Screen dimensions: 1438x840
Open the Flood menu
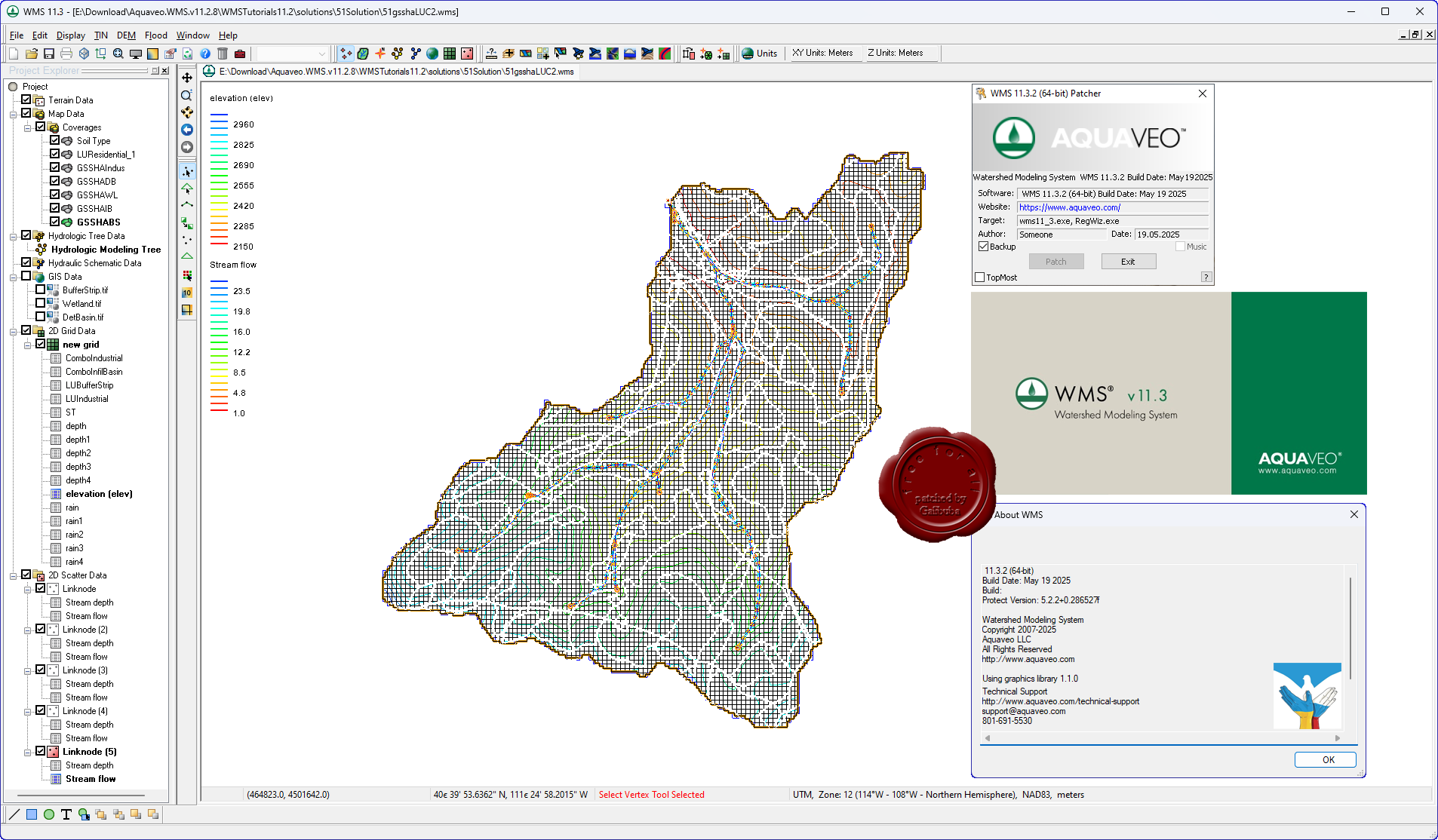pos(156,35)
